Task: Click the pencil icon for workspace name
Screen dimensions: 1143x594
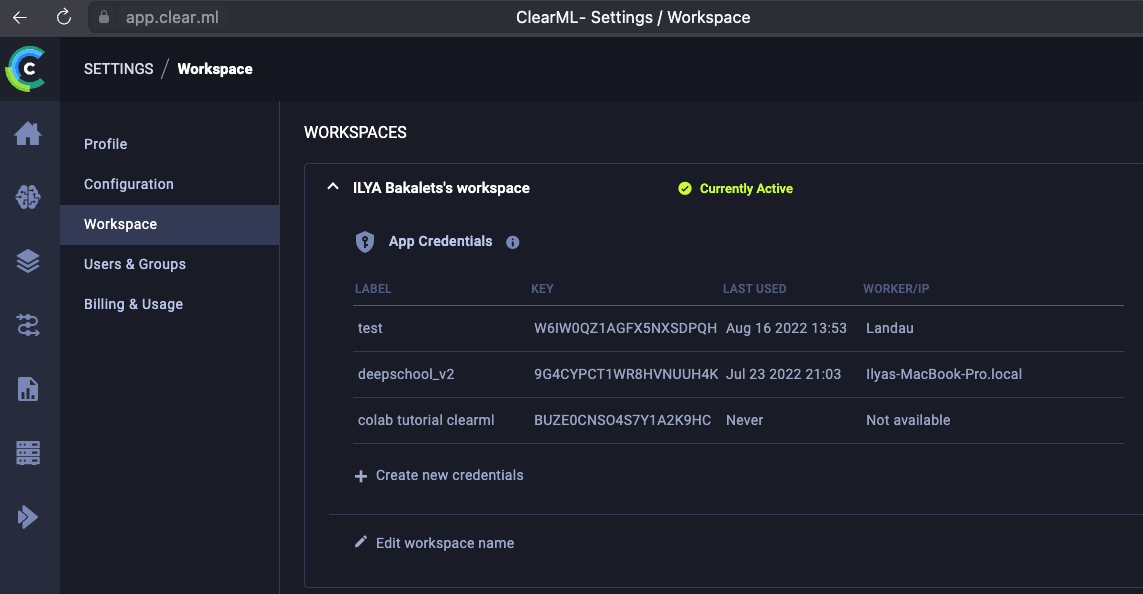Action: pos(360,542)
